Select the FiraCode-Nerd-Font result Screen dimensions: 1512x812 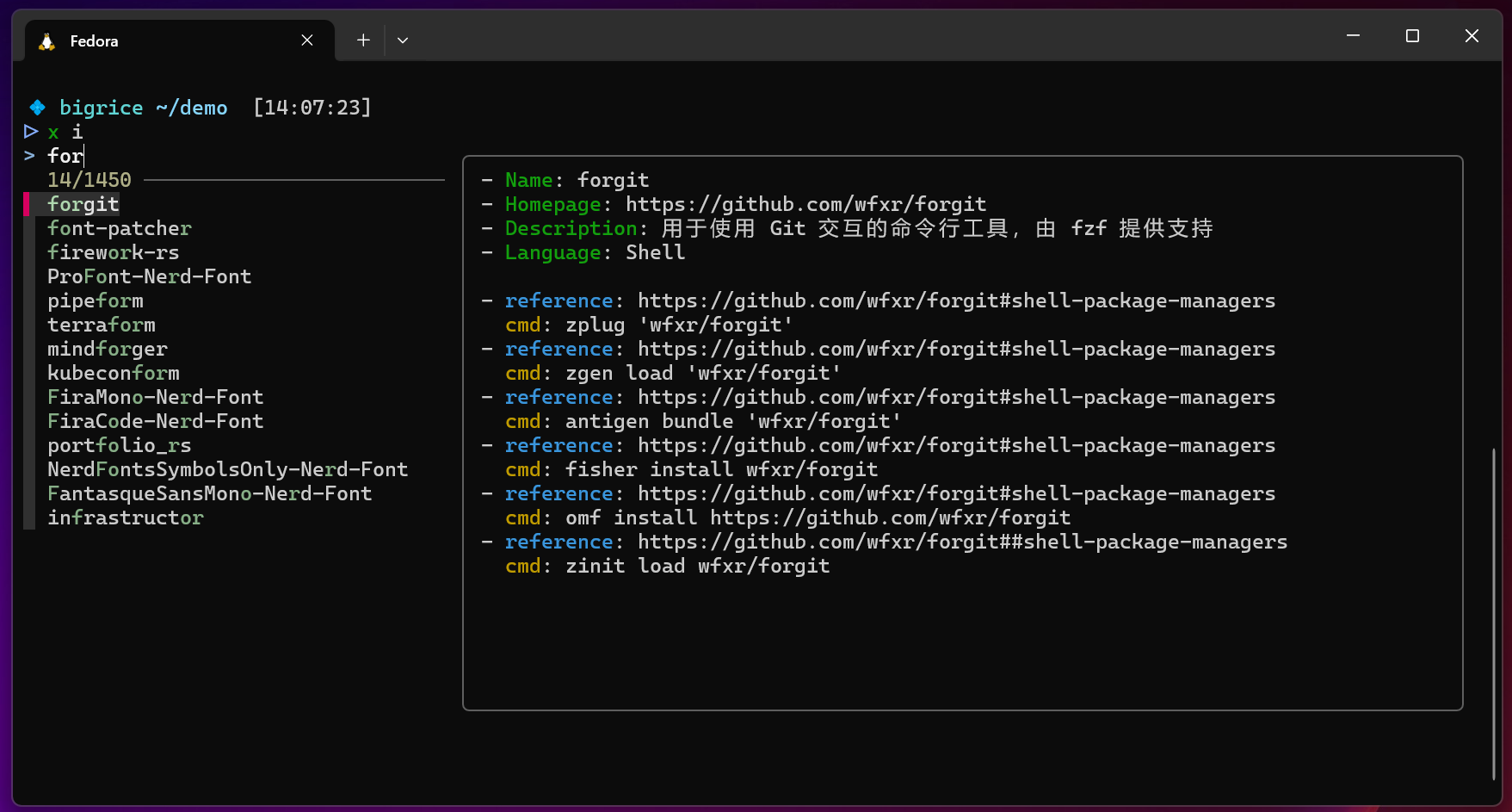tap(156, 421)
